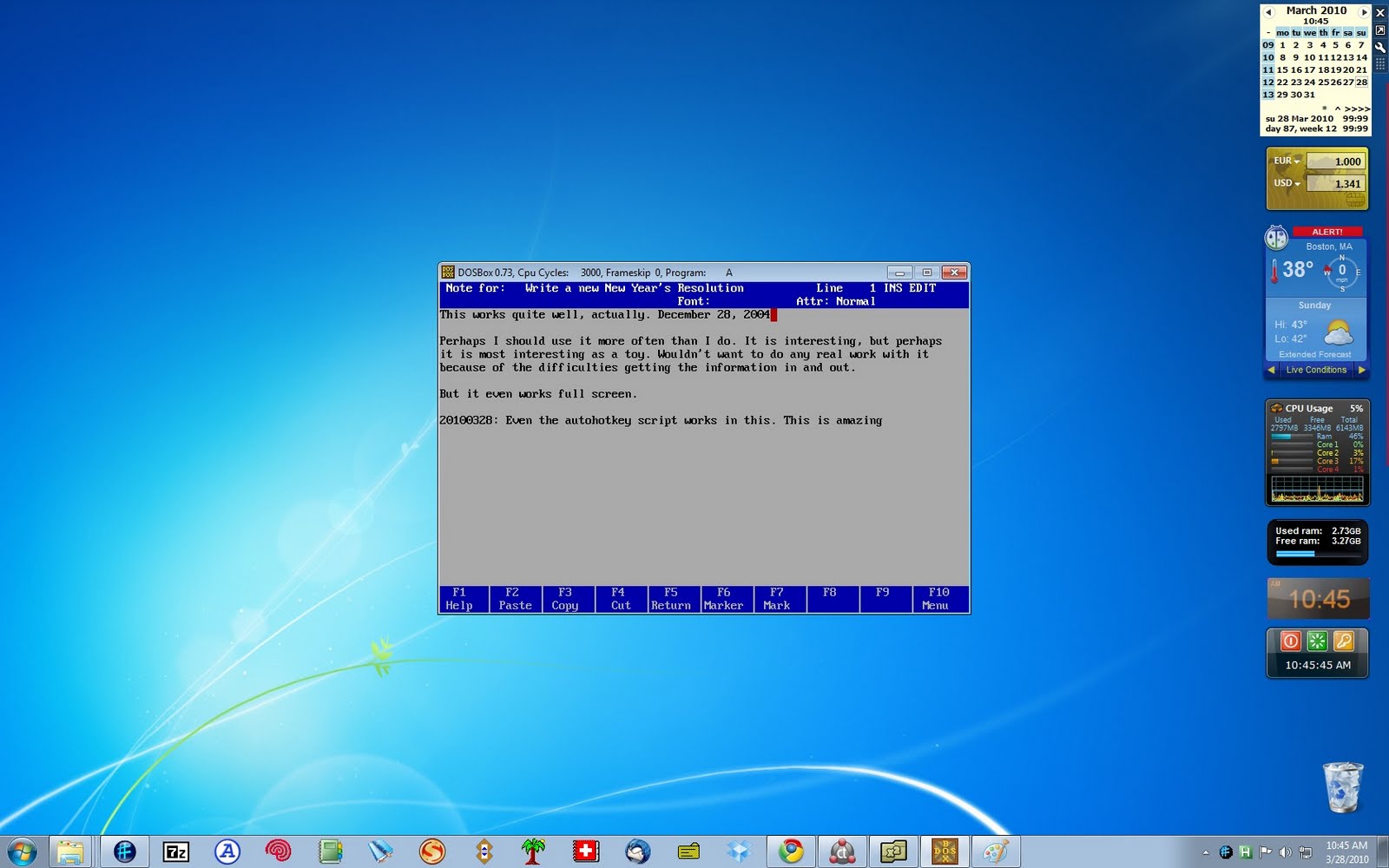The height and width of the screenshot is (868, 1389).
Task: Click the volume speaker tray icon
Action: tap(1285, 852)
